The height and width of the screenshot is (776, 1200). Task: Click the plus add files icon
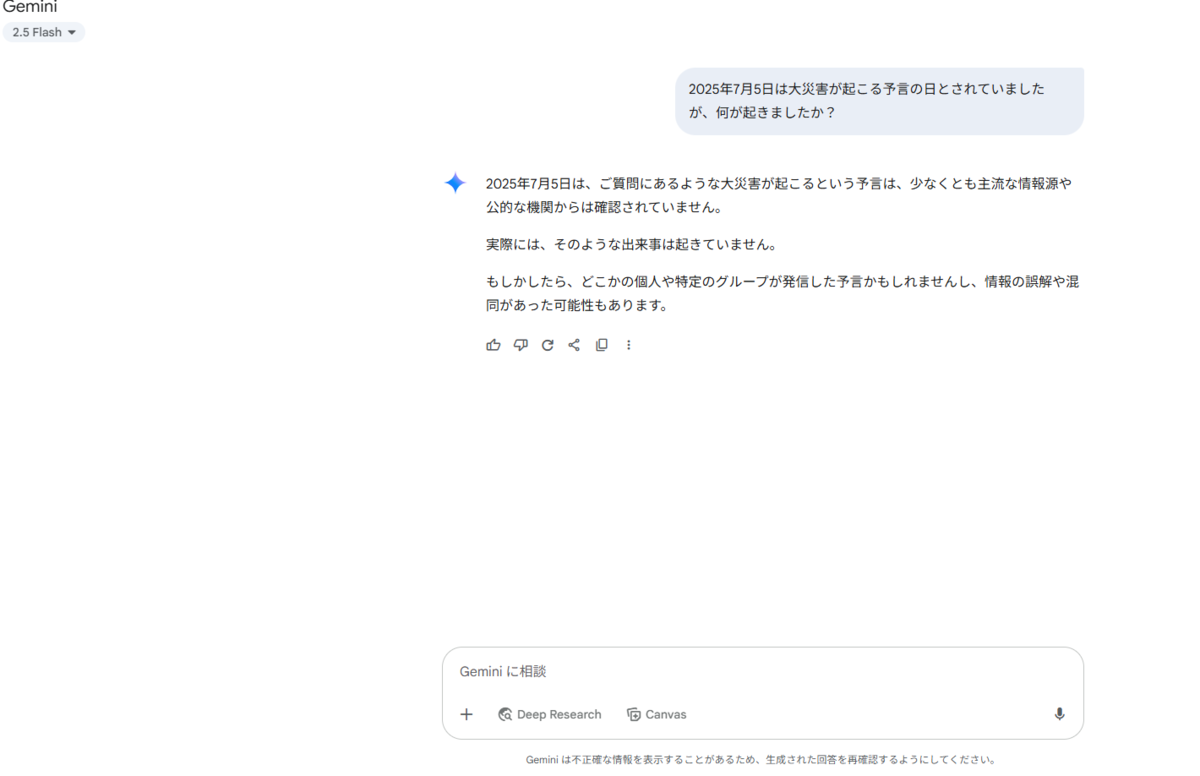[x=466, y=714]
